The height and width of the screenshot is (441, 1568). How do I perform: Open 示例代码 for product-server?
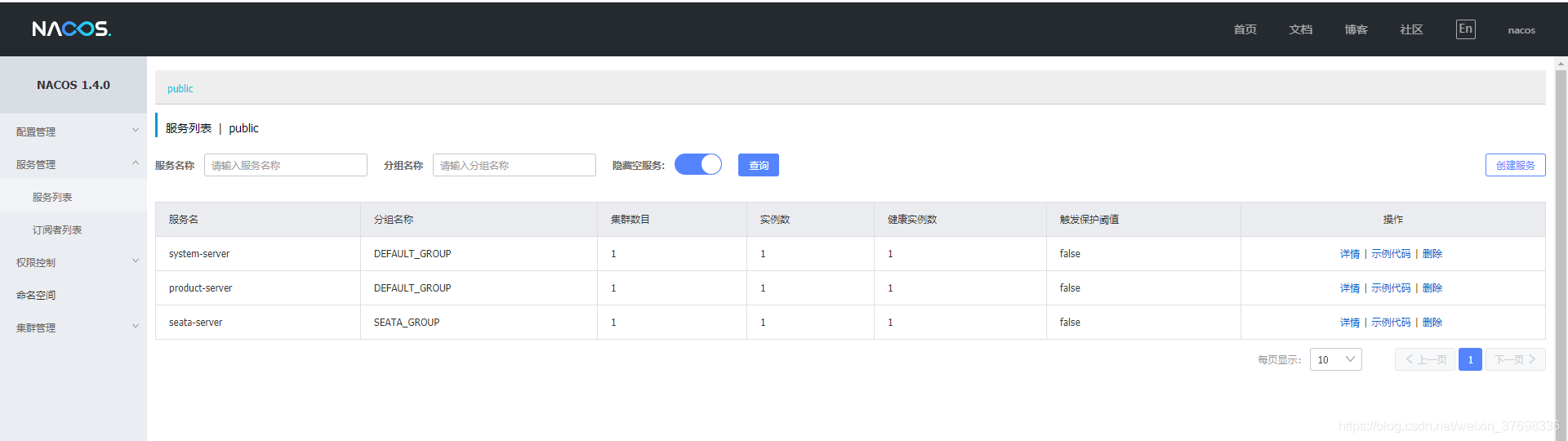[x=1391, y=288]
